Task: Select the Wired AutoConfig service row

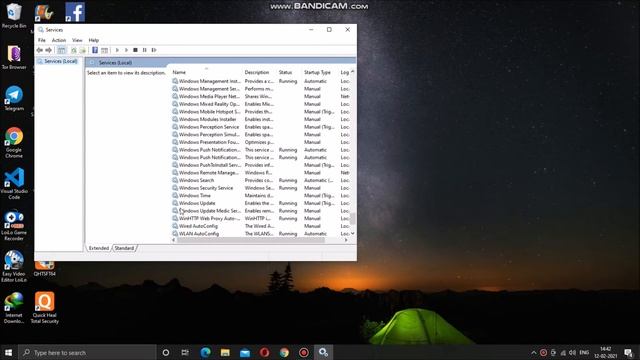Action: pyautogui.click(x=260, y=226)
